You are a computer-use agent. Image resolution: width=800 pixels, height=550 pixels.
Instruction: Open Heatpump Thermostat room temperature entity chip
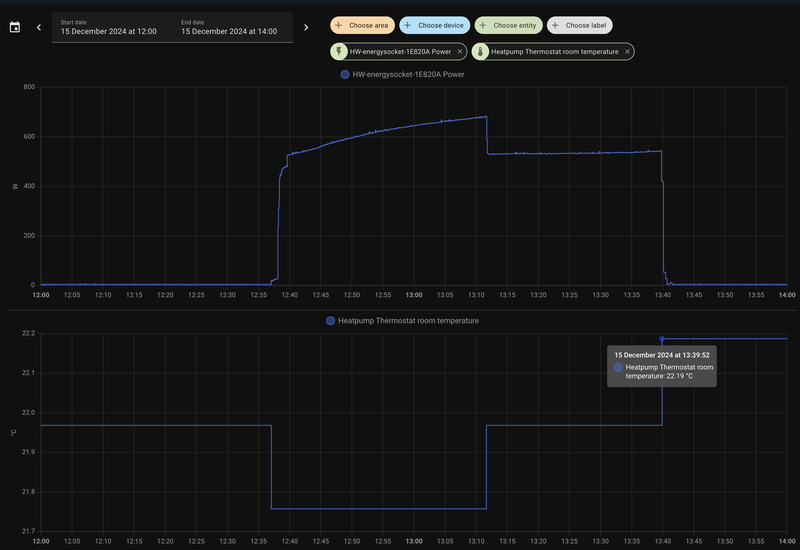(555, 52)
